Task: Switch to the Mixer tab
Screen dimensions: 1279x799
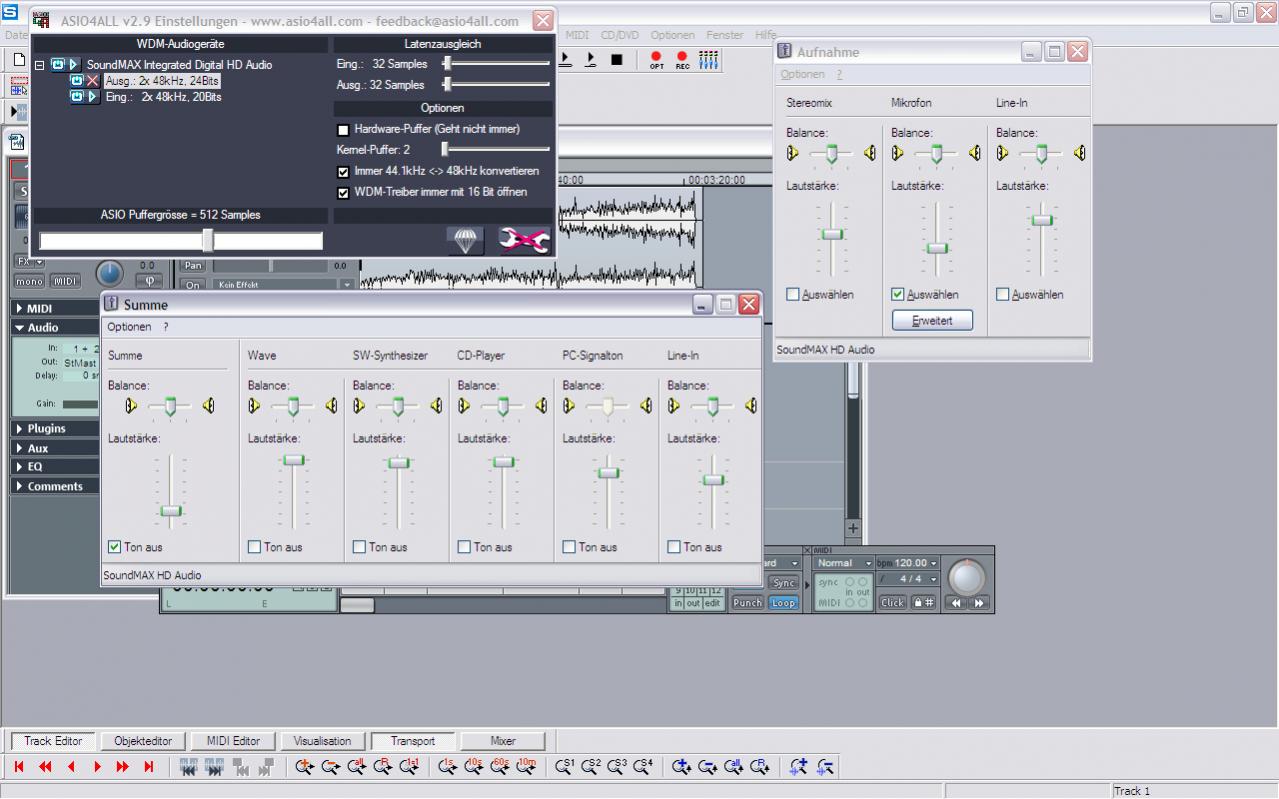Action: point(503,741)
